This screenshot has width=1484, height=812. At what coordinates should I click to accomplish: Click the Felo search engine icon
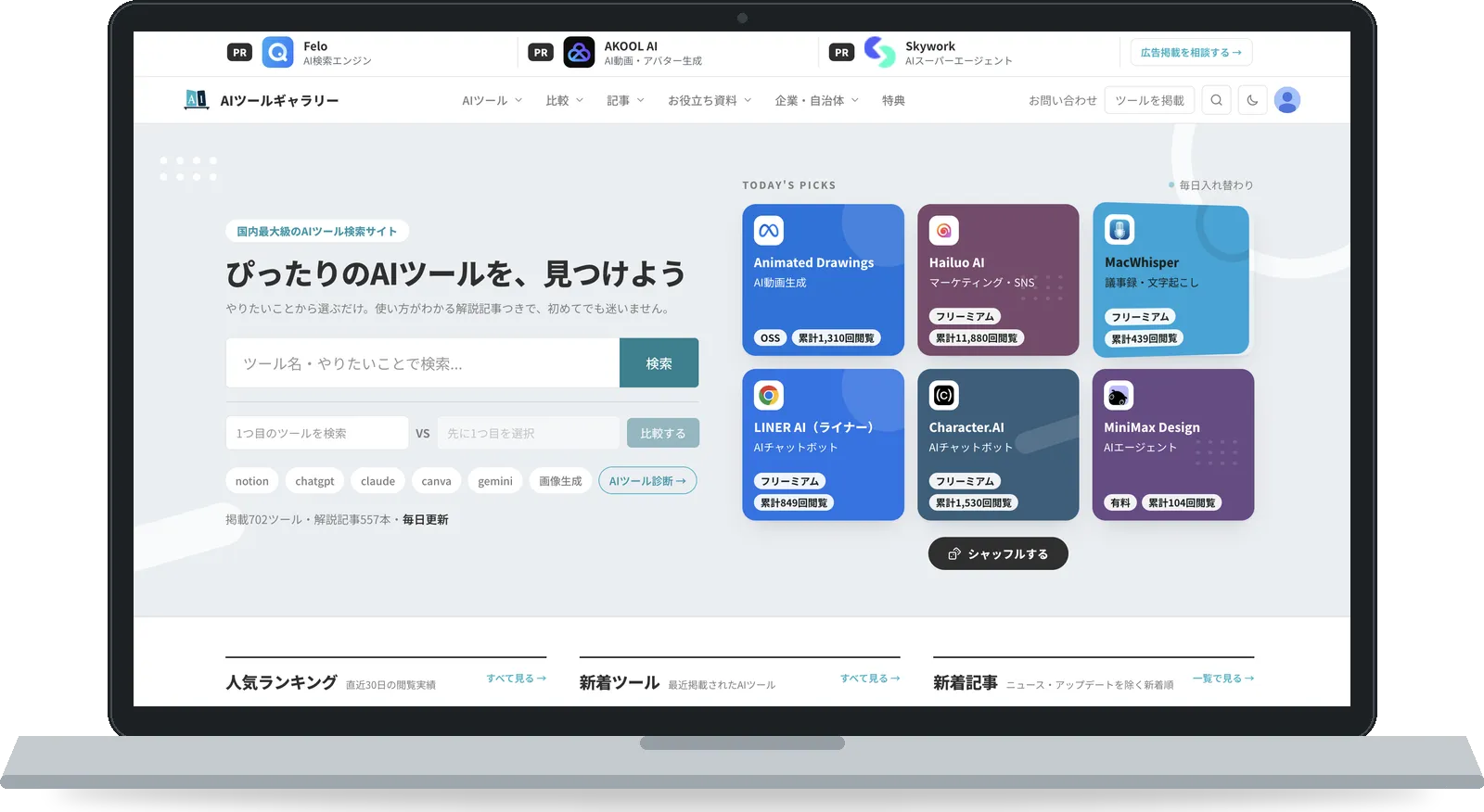[x=278, y=52]
